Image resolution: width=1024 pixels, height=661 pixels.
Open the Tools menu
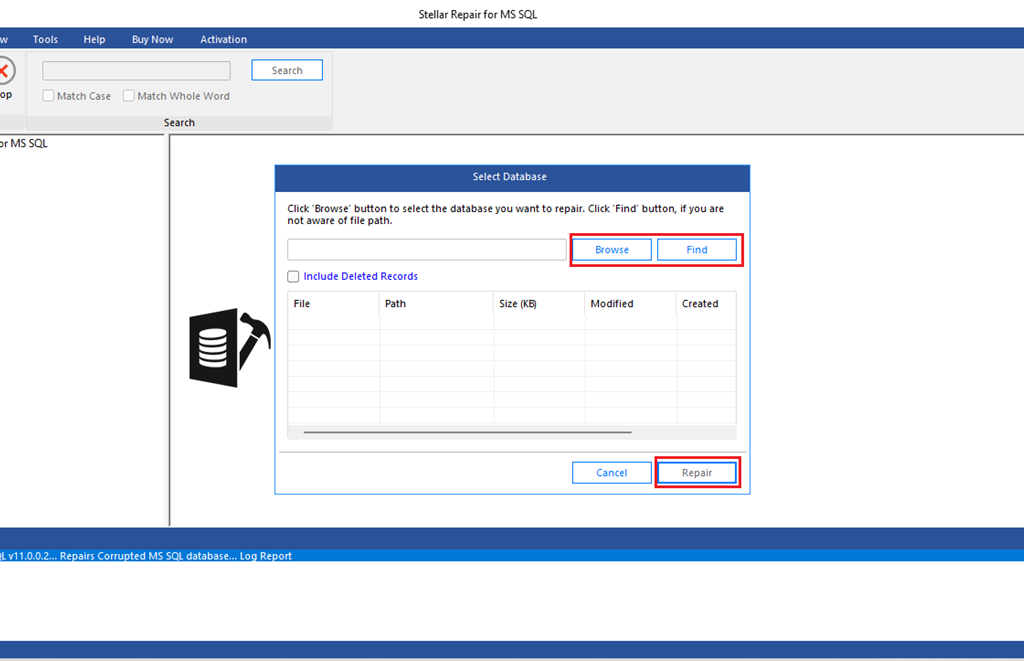tap(45, 39)
